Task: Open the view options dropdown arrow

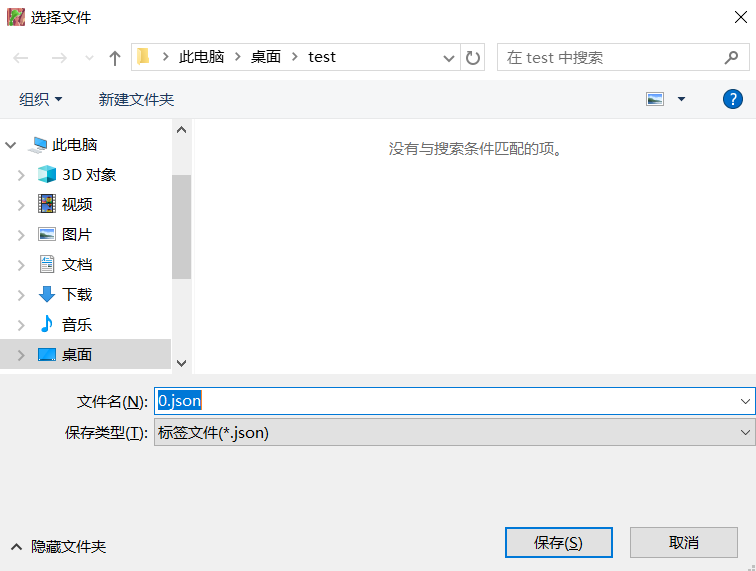Action: pos(681,99)
